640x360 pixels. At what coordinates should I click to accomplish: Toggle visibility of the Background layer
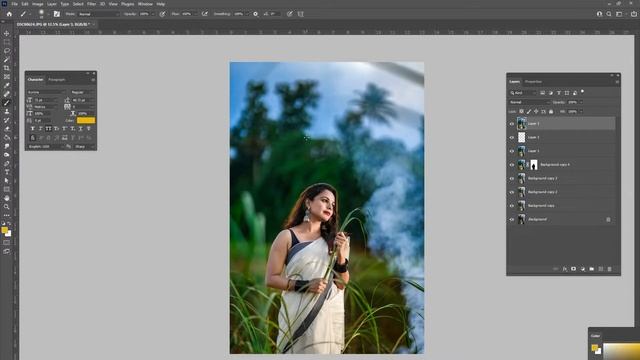point(511,220)
